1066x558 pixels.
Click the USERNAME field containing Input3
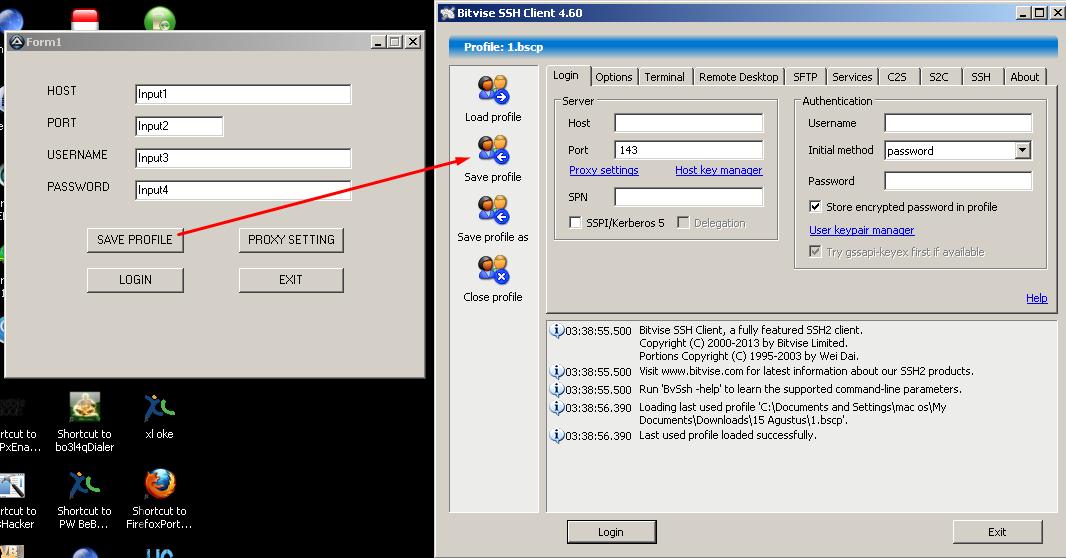(x=243, y=158)
